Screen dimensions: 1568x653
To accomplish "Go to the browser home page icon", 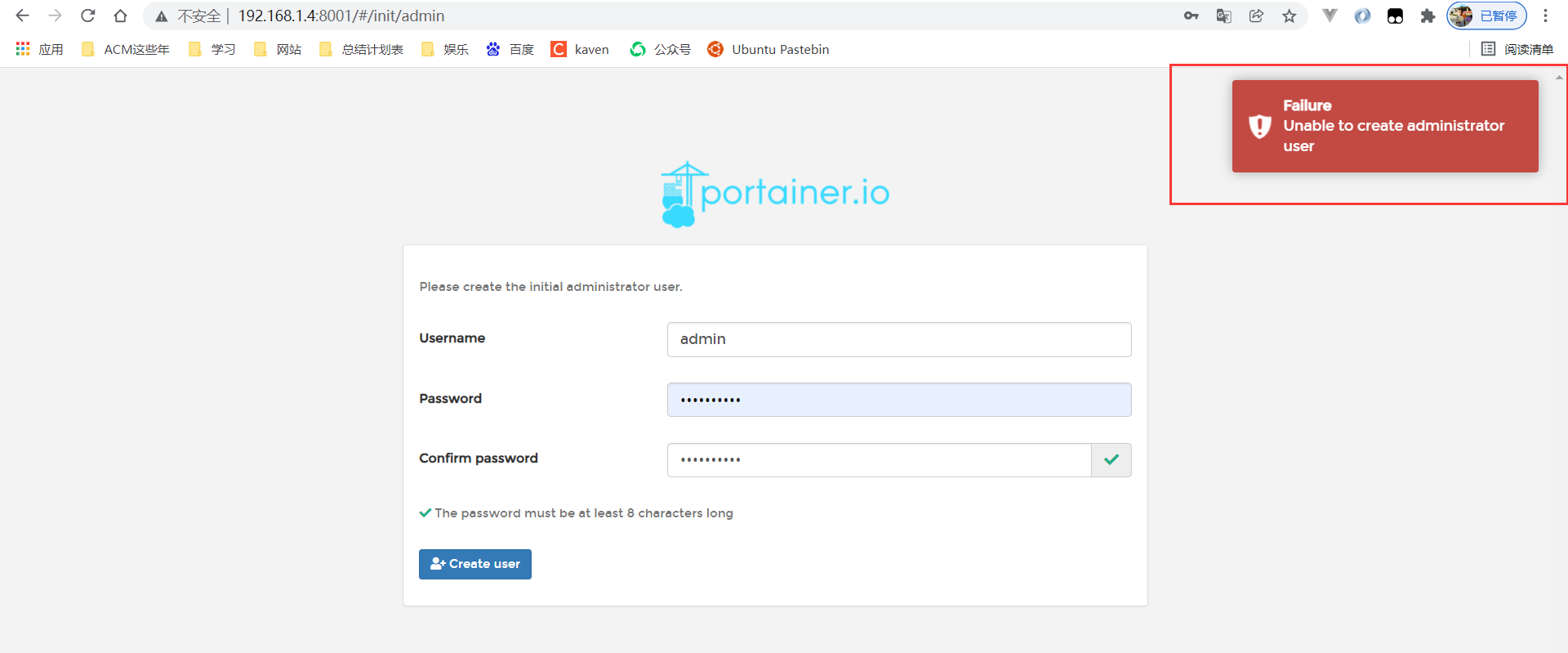I will (120, 16).
